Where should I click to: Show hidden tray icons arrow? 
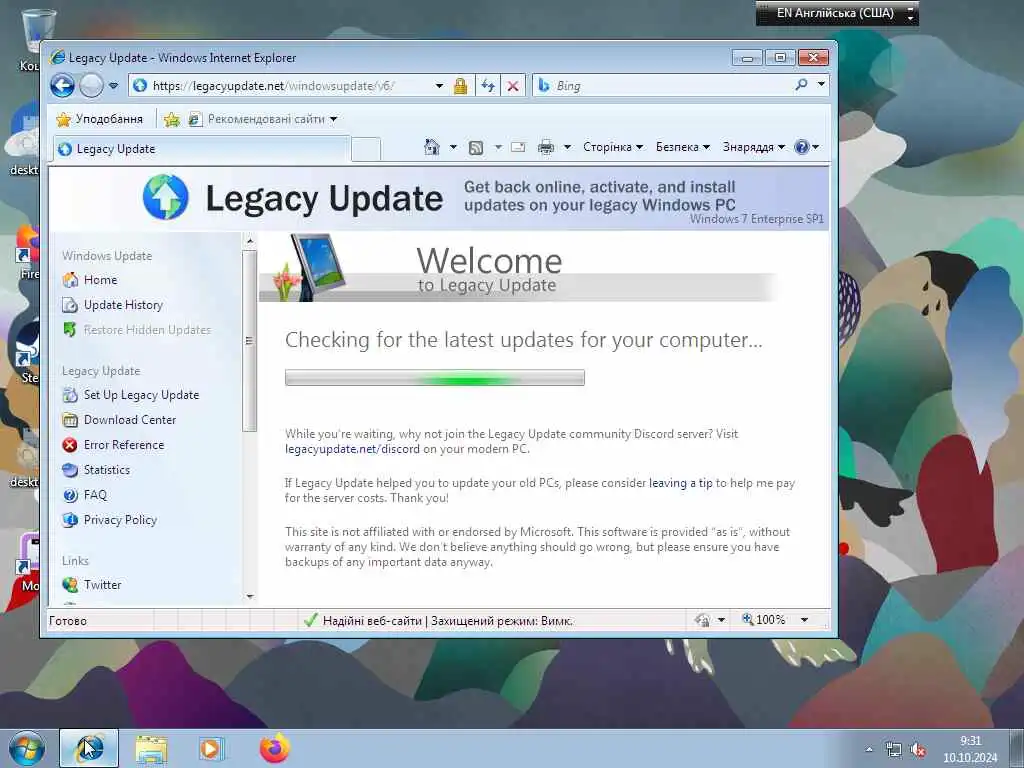pos(869,750)
